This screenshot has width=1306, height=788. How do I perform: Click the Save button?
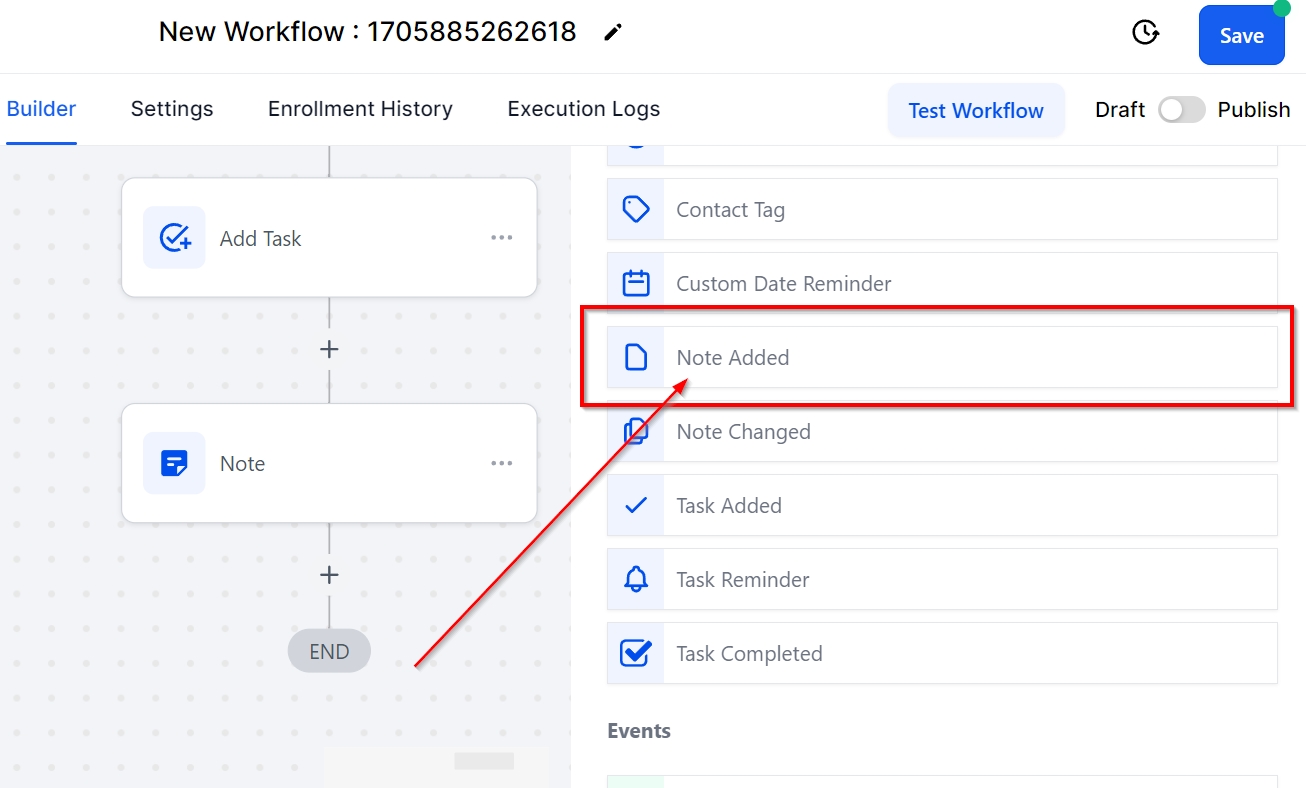tap(1241, 36)
